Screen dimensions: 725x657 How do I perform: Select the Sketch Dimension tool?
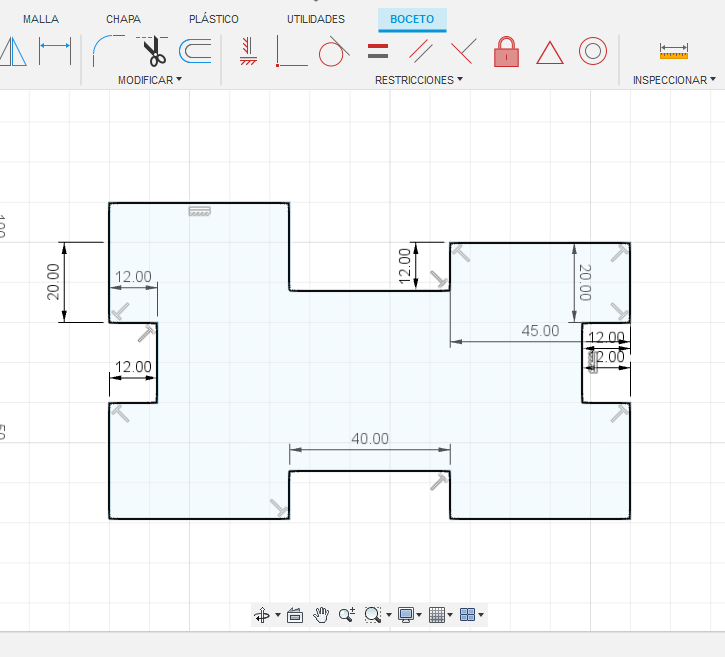click(x=55, y=50)
